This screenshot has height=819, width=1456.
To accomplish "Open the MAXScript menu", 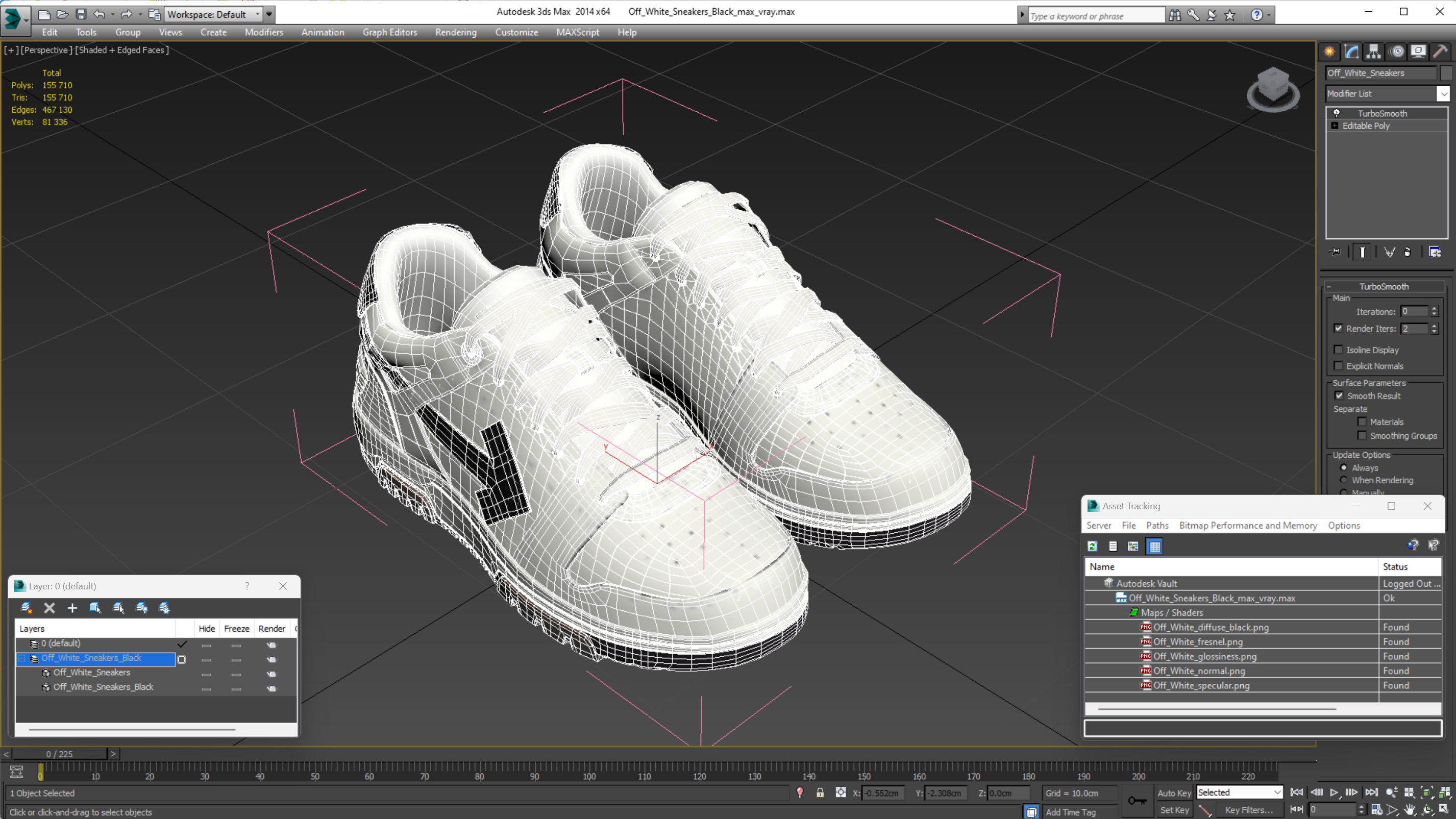I will (577, 32).
